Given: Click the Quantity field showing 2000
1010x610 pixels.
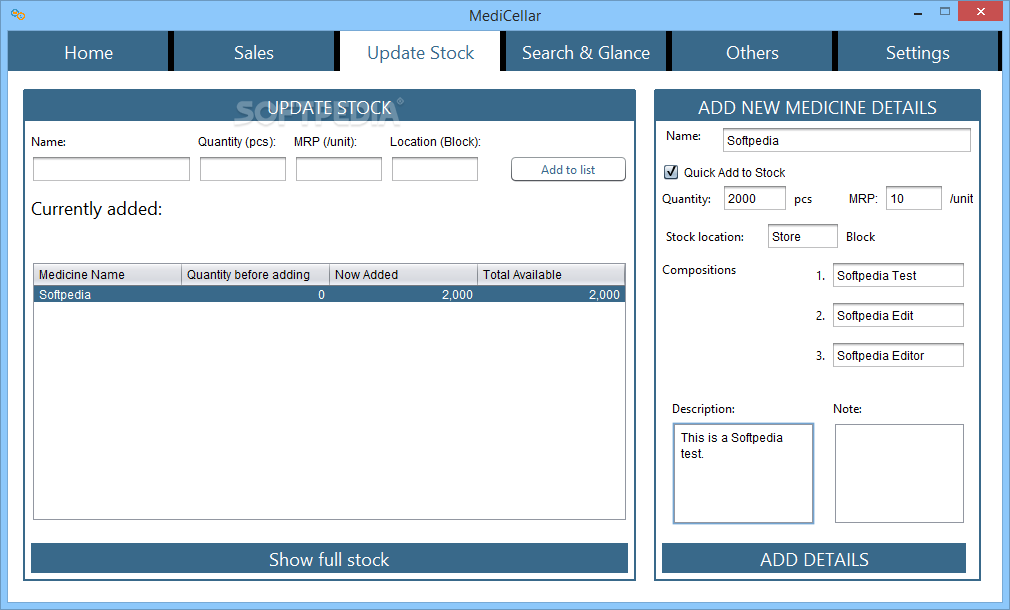Looking at the screenshot, I should point(754,198).
